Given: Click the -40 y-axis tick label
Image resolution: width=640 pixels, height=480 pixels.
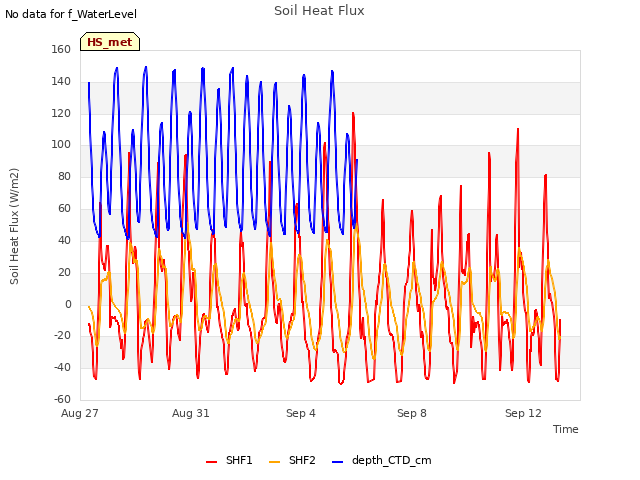Looking at the screenshot, I should [62, 367].
